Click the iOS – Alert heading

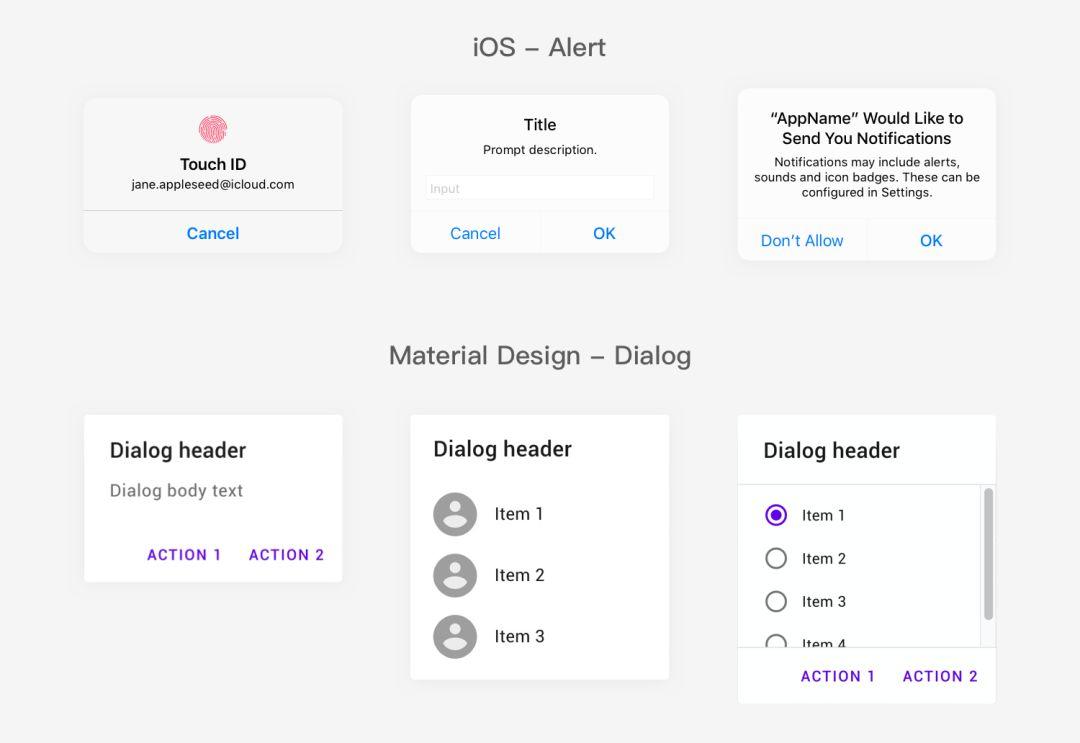coord(539,48)
